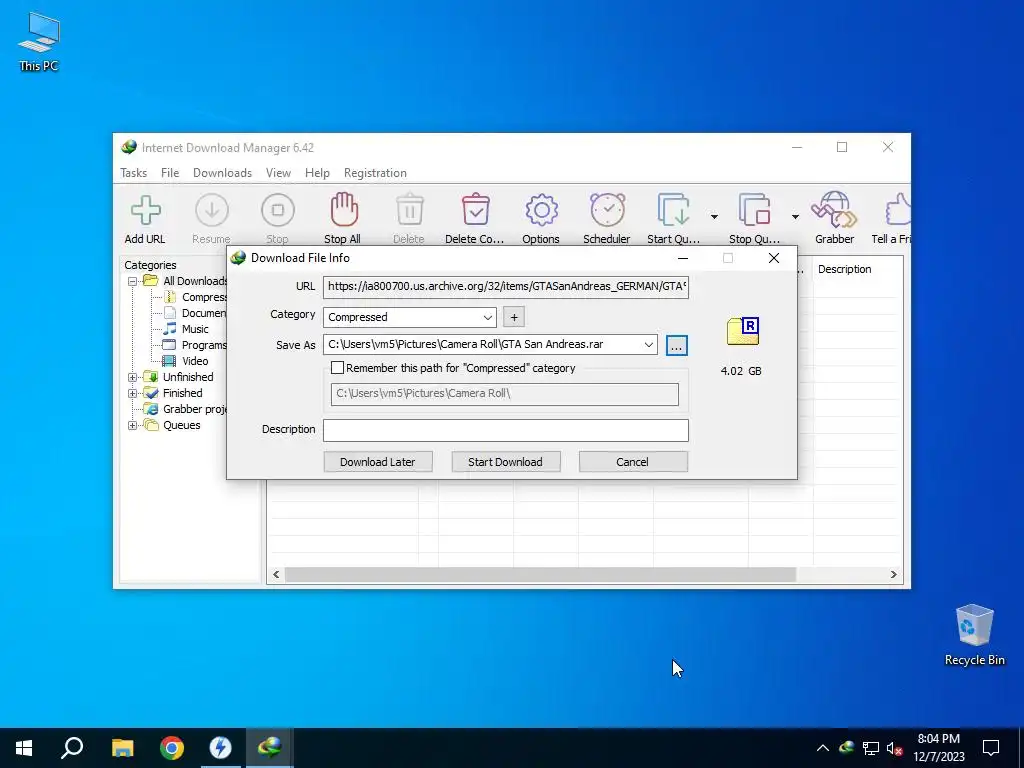Expand the Unfinished tree node
1024x768 pixels.
133,377
